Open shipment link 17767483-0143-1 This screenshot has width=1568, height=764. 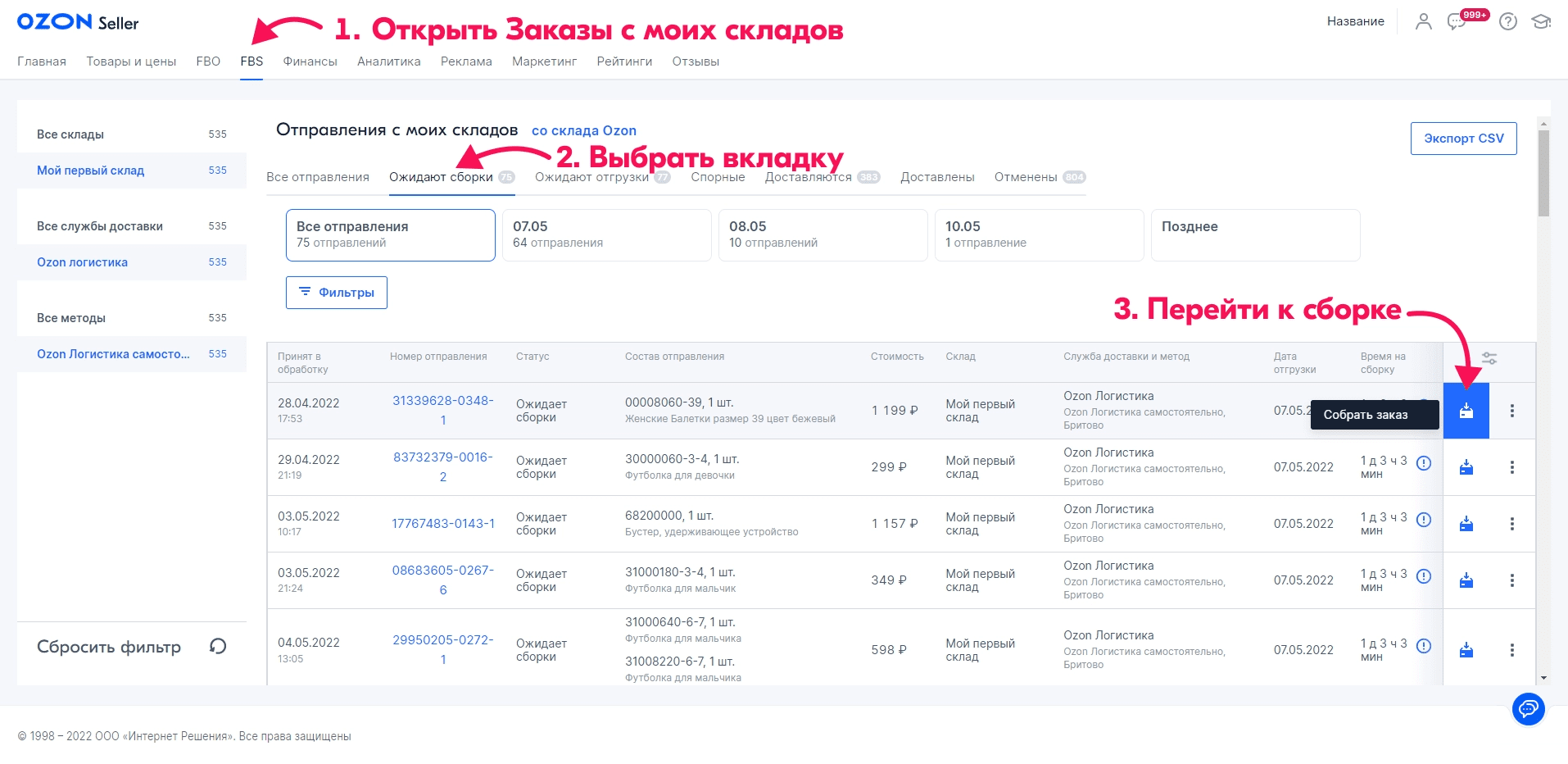coord(442,523)
